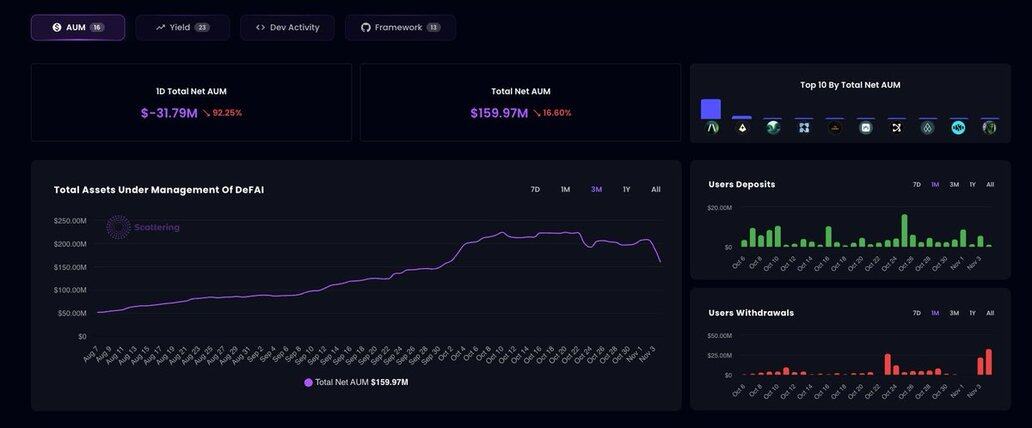Click the 1D Total Net AUM card

[x=191, y=102]
